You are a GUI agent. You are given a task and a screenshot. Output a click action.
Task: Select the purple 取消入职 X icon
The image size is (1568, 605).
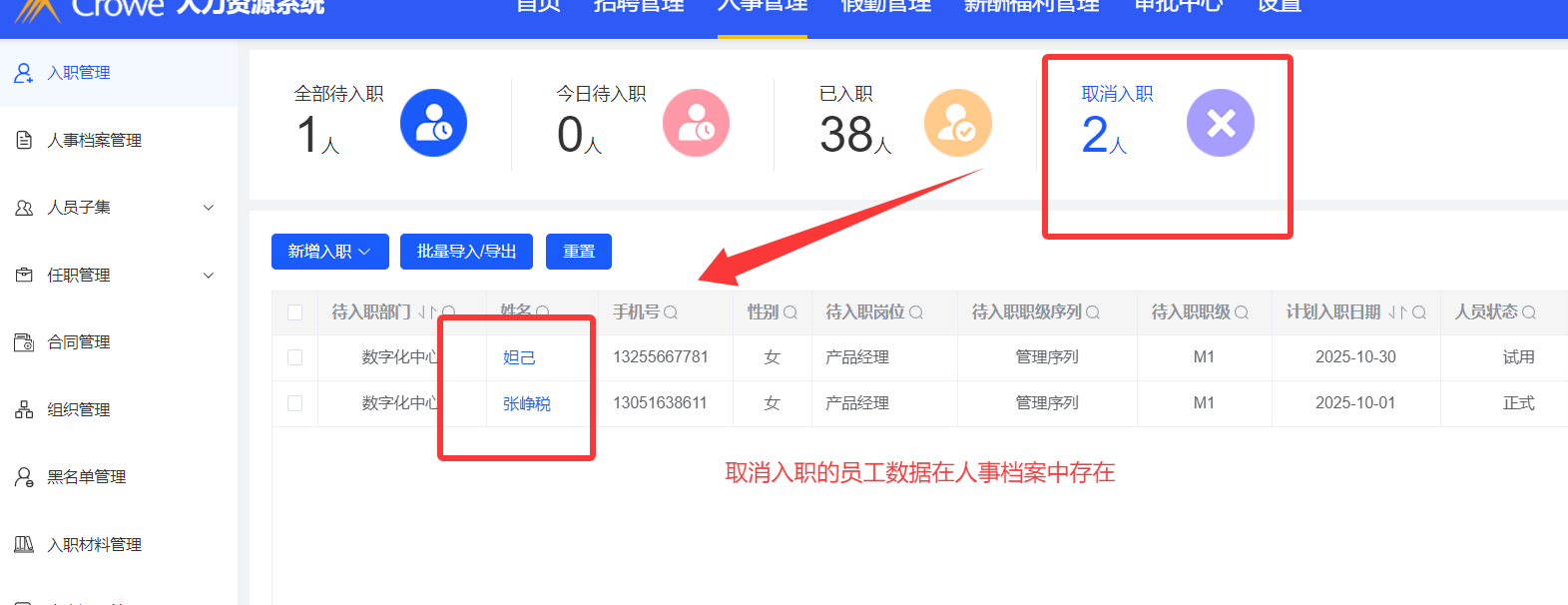tap(1221, 123)
